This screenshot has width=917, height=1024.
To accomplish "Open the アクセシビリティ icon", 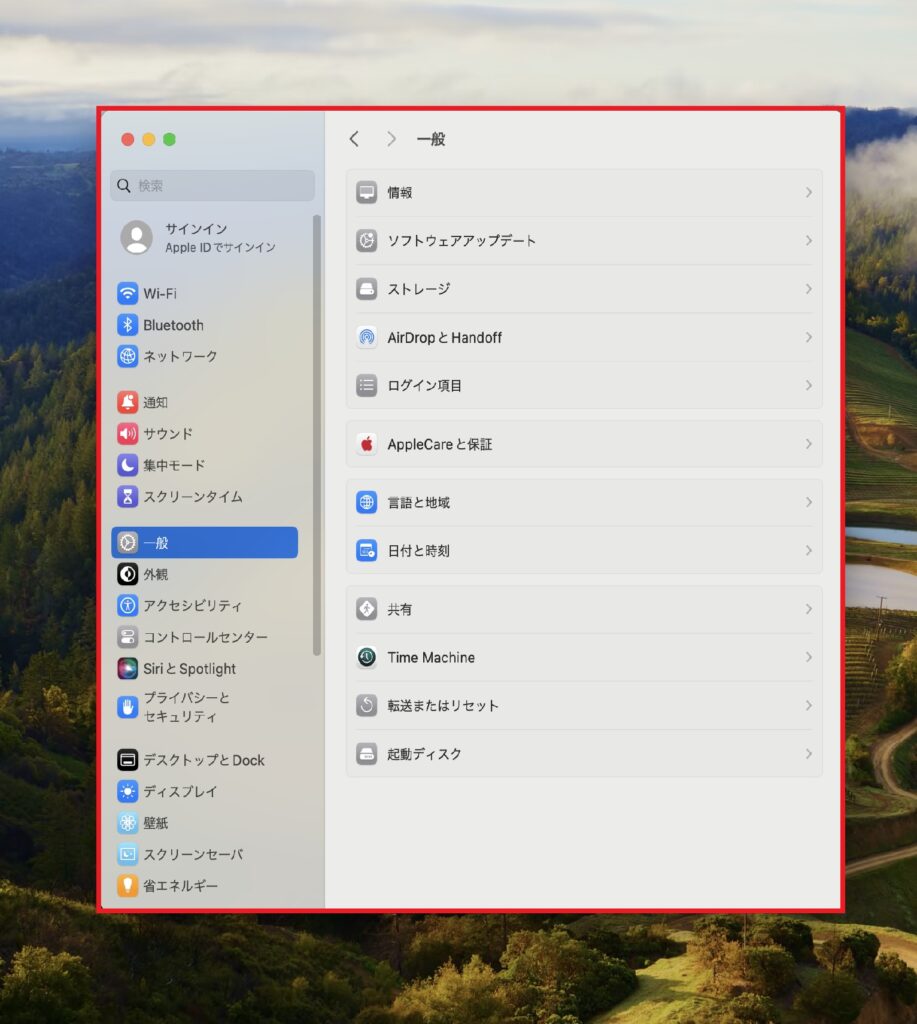I will (127, 605).
